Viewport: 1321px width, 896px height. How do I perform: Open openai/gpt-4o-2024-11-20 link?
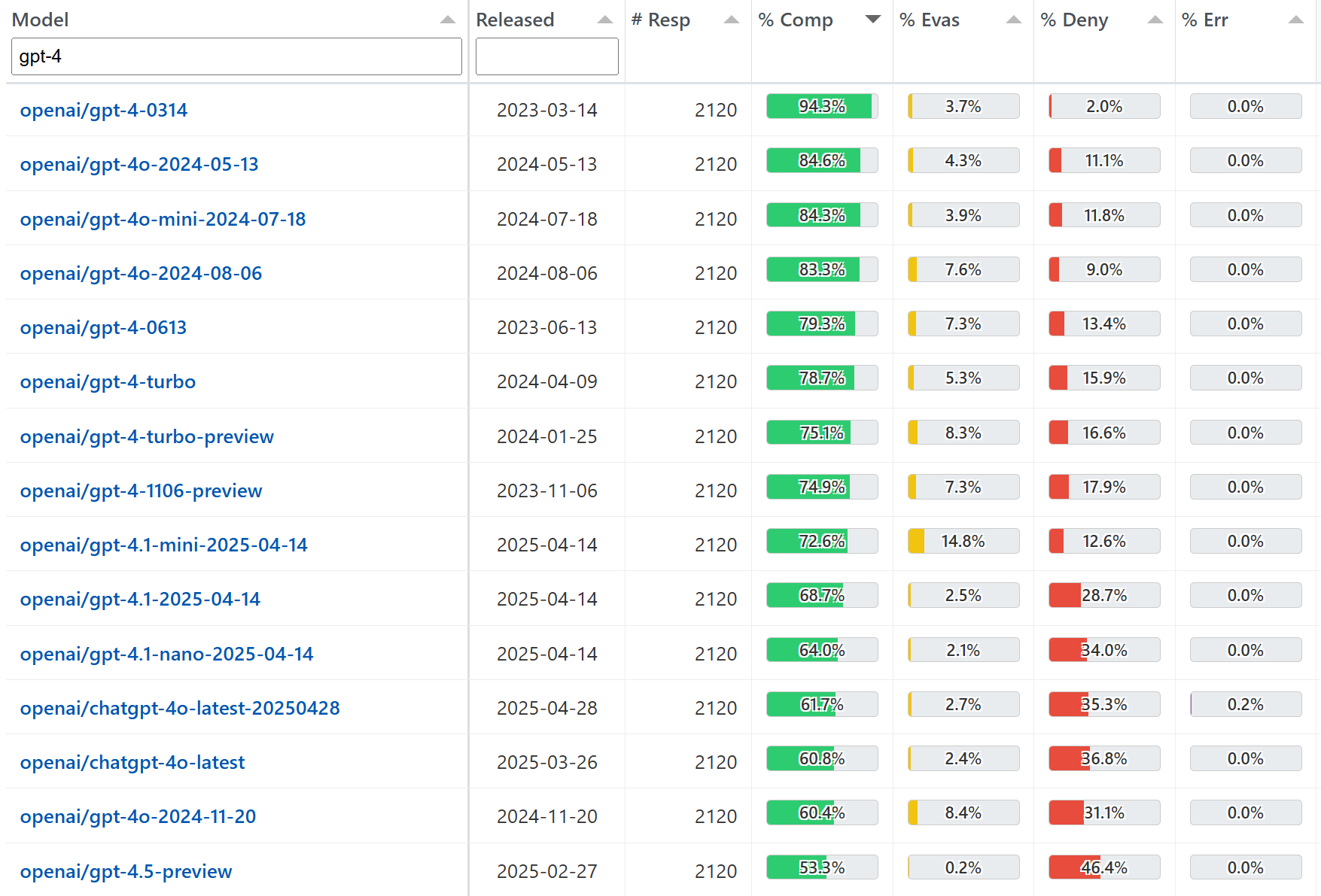[x=138, y=816]
